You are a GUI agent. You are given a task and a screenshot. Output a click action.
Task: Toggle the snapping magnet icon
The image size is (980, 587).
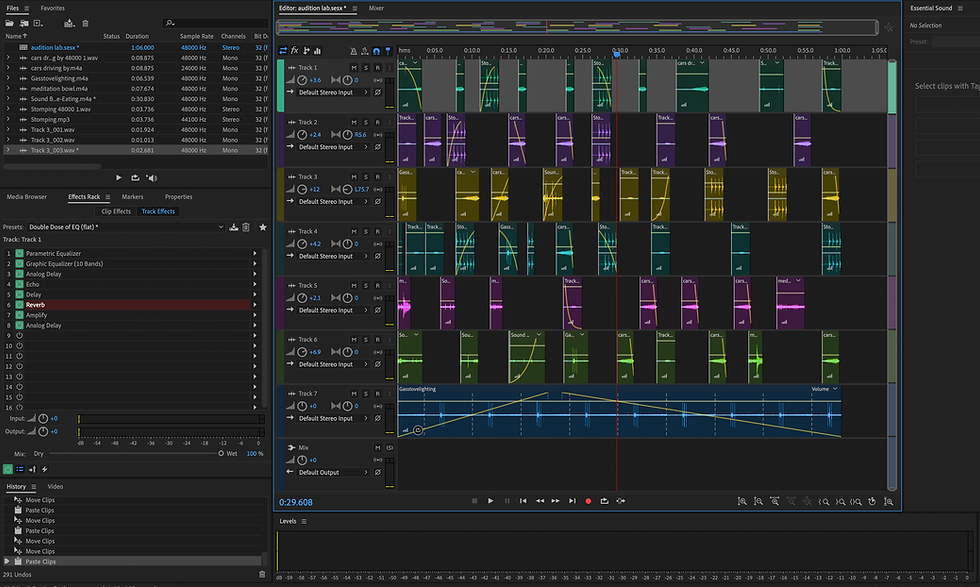click(374, 50)
